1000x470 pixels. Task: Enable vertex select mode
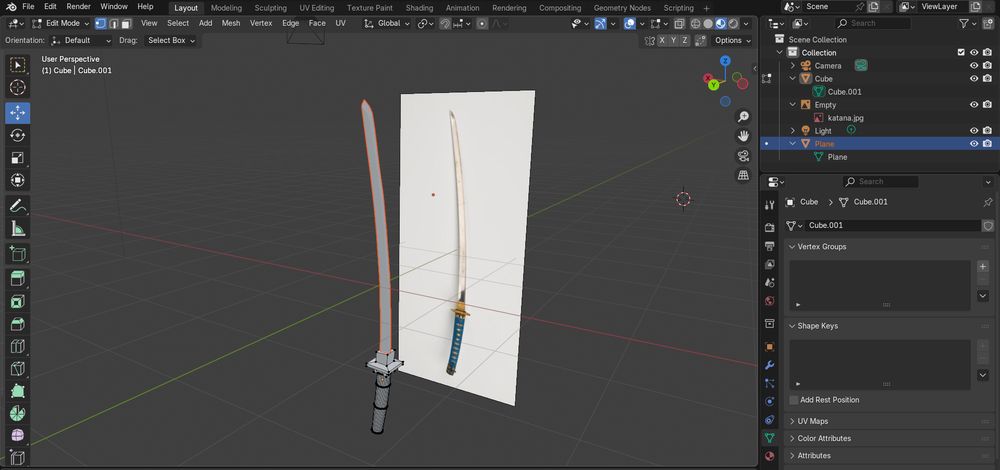(x=101, y=24)
